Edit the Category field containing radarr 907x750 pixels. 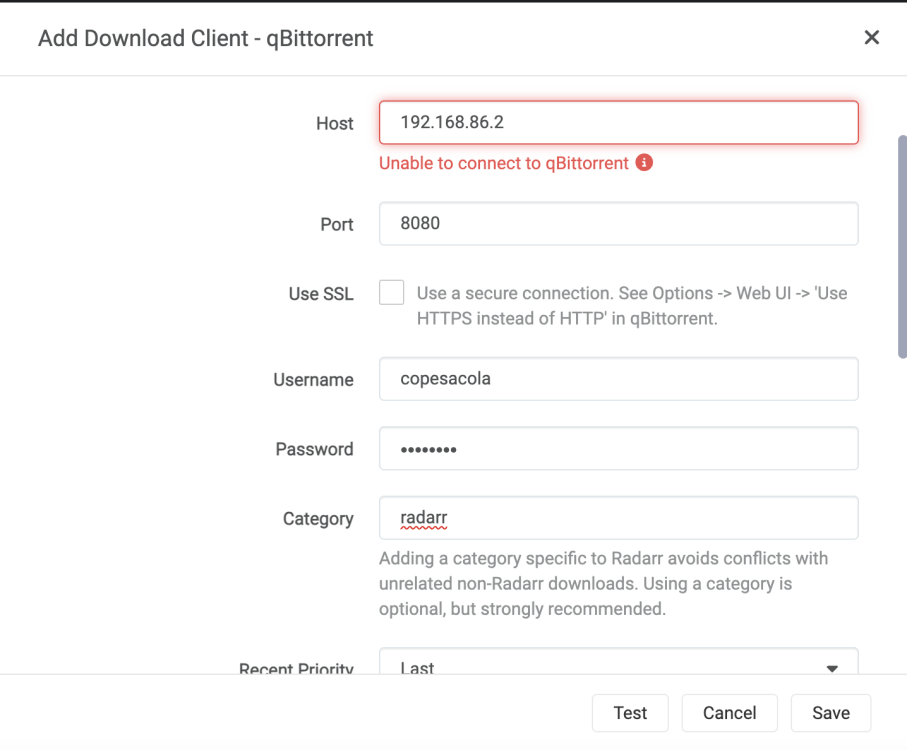pyautogui.click(x=618, y=518)
